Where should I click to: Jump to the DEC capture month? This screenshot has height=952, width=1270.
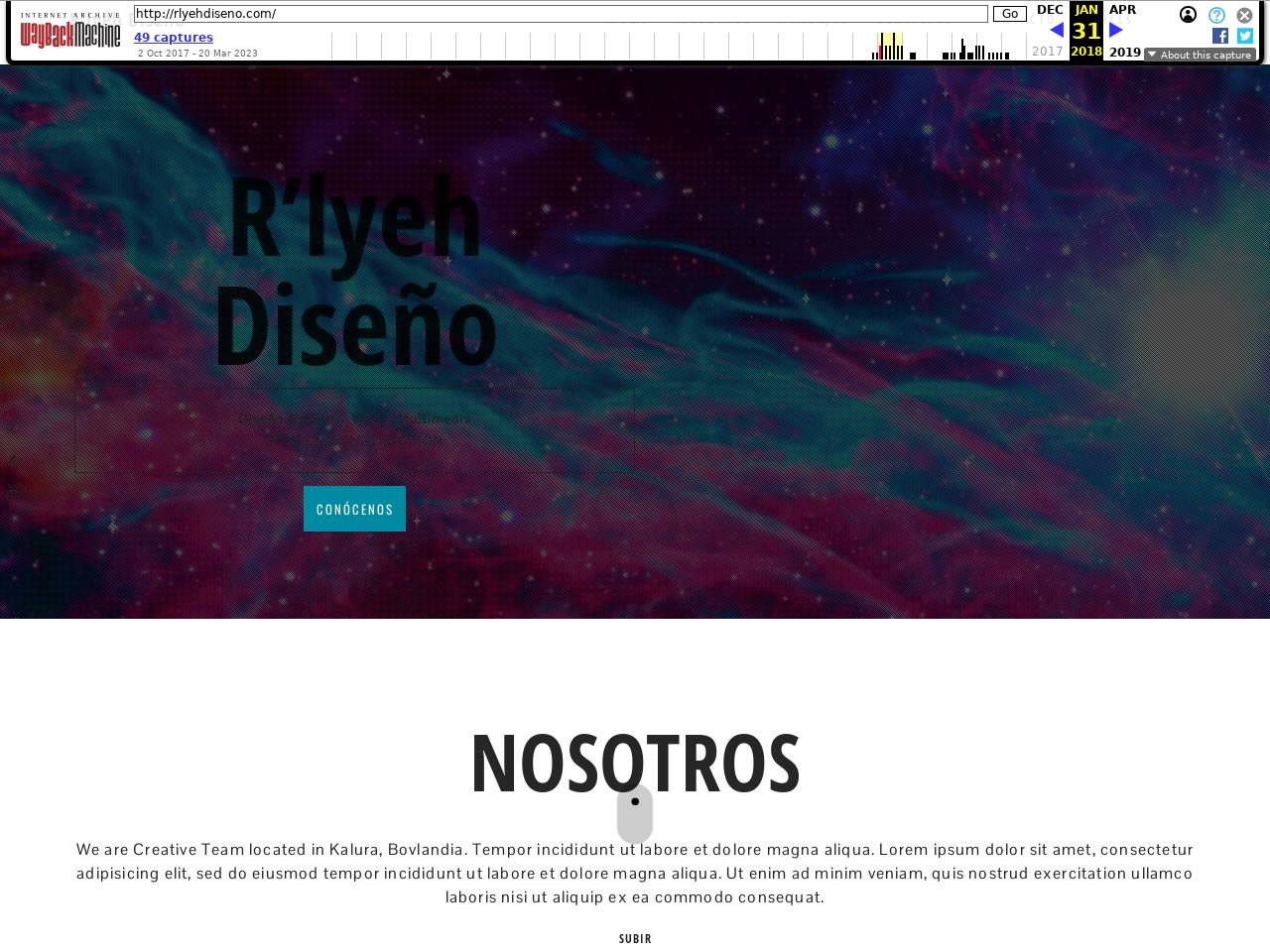point(1049,10)
